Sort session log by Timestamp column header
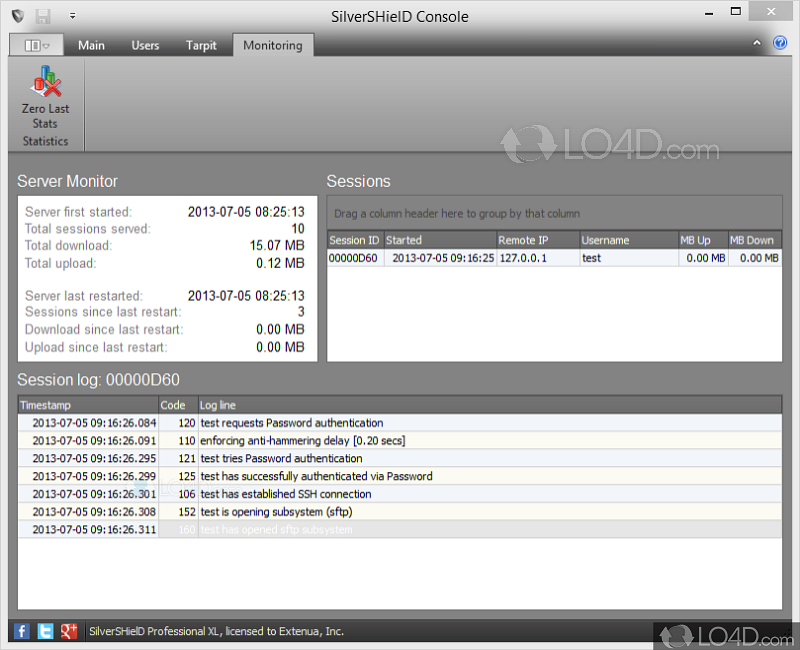Viewport: 800px width, 650px height. pyautogui.click(x=88, y=405)
